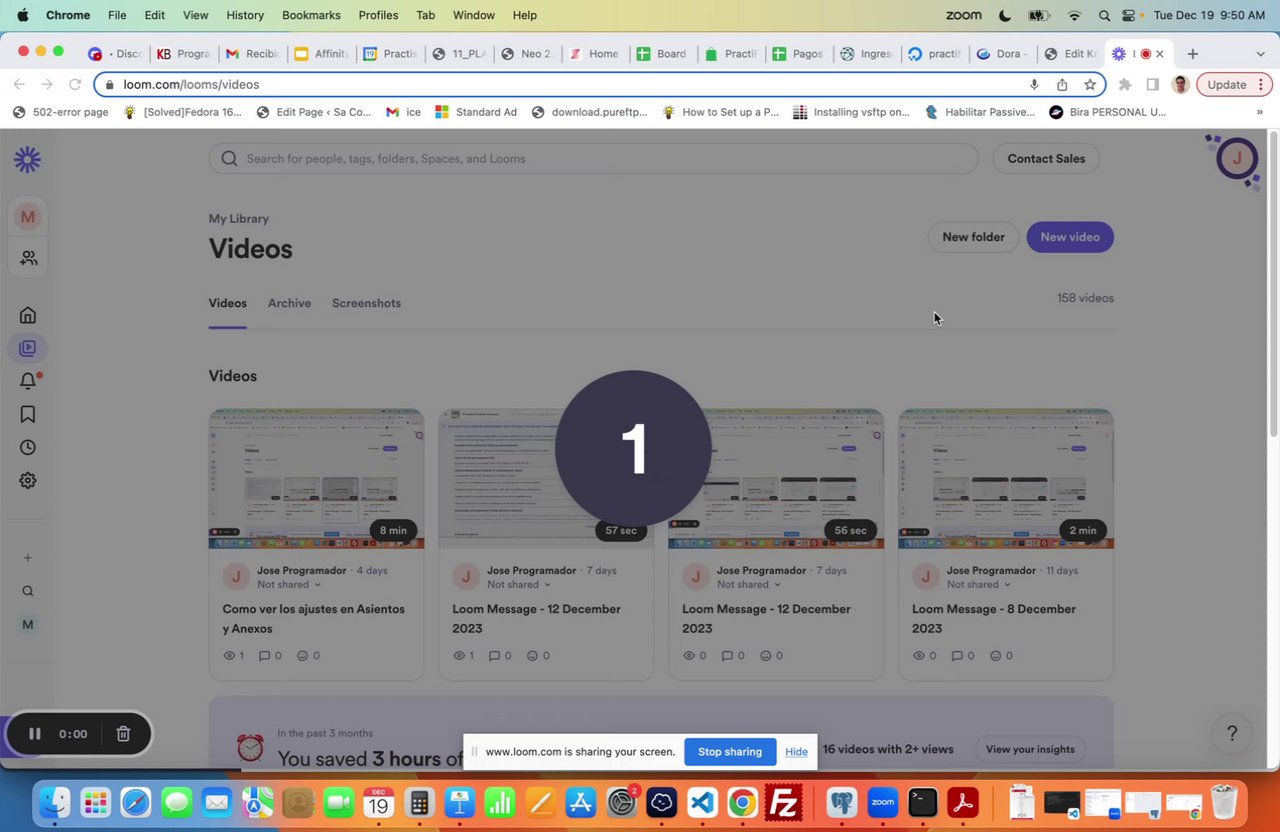Open 'Como ver los ajustes en Asientos' video thumbnail
The image size is (1280, 832).
click(x=316, y=479)
